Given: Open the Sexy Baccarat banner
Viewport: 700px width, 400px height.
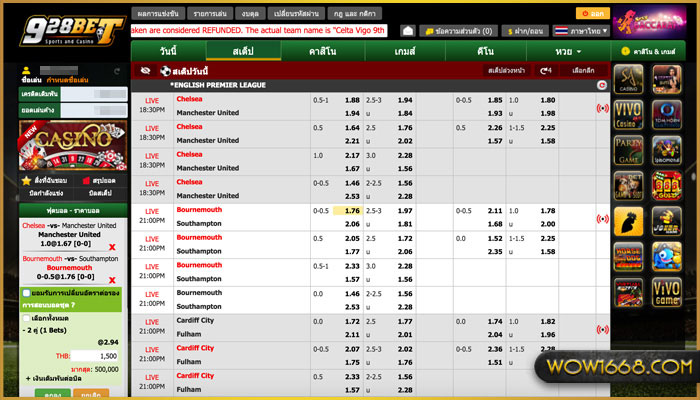Looking at the screenshot, I should click(x=666, y=22).
